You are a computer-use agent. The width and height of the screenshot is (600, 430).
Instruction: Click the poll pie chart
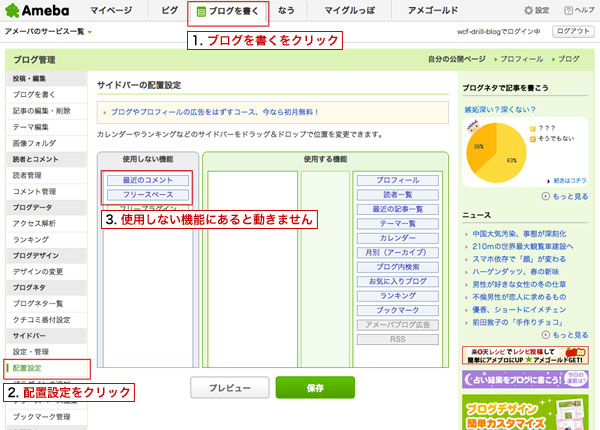[x=496, y=153]
